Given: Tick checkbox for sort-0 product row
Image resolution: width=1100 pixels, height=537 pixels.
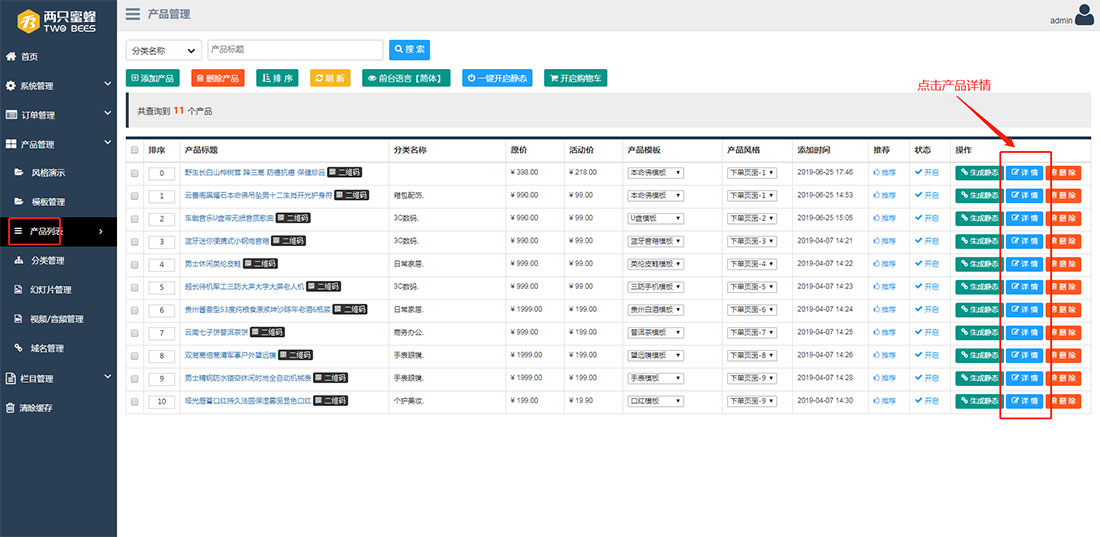Looking at the screenshot, I should point(135,173).
